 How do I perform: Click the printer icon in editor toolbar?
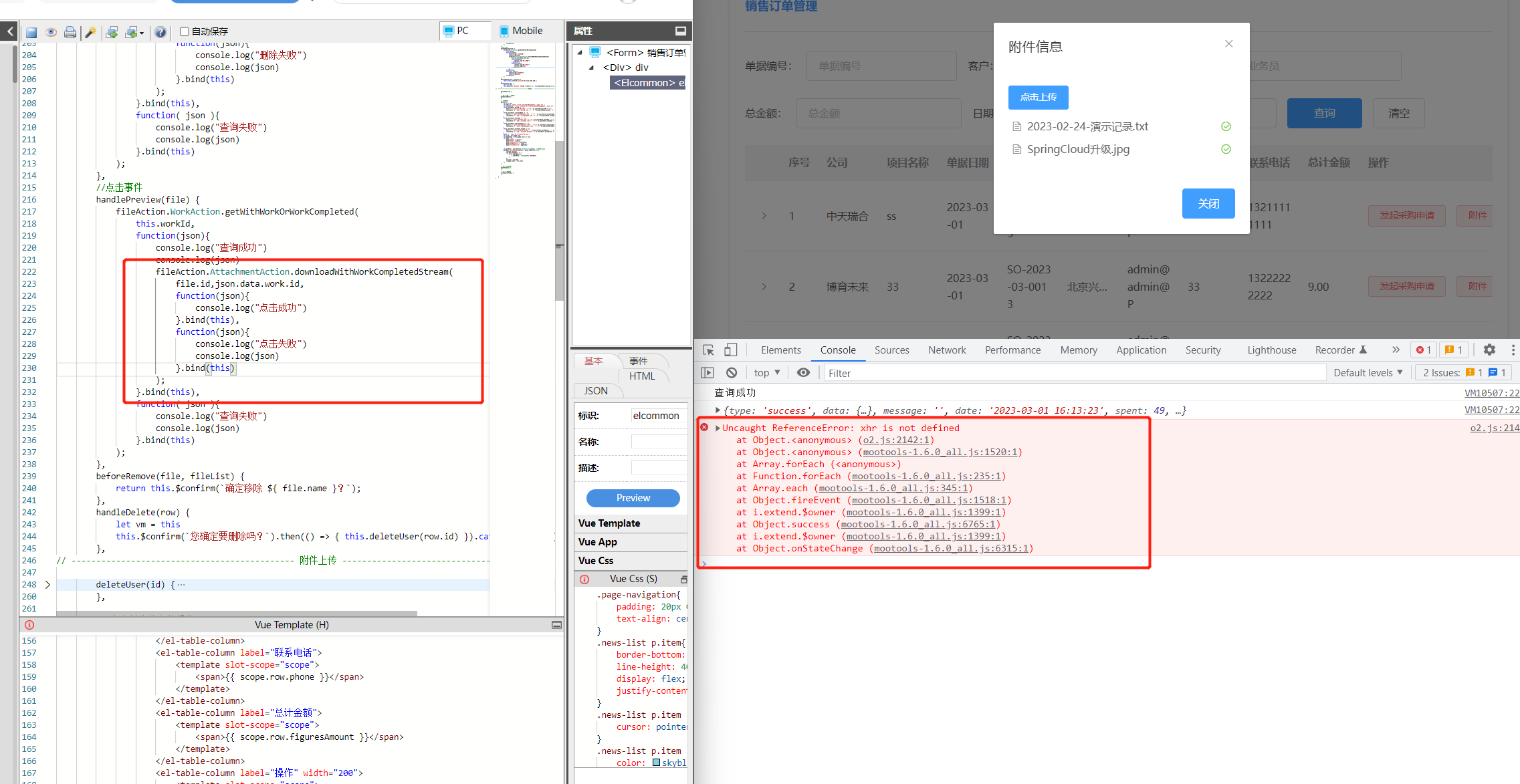click(70, 32)
